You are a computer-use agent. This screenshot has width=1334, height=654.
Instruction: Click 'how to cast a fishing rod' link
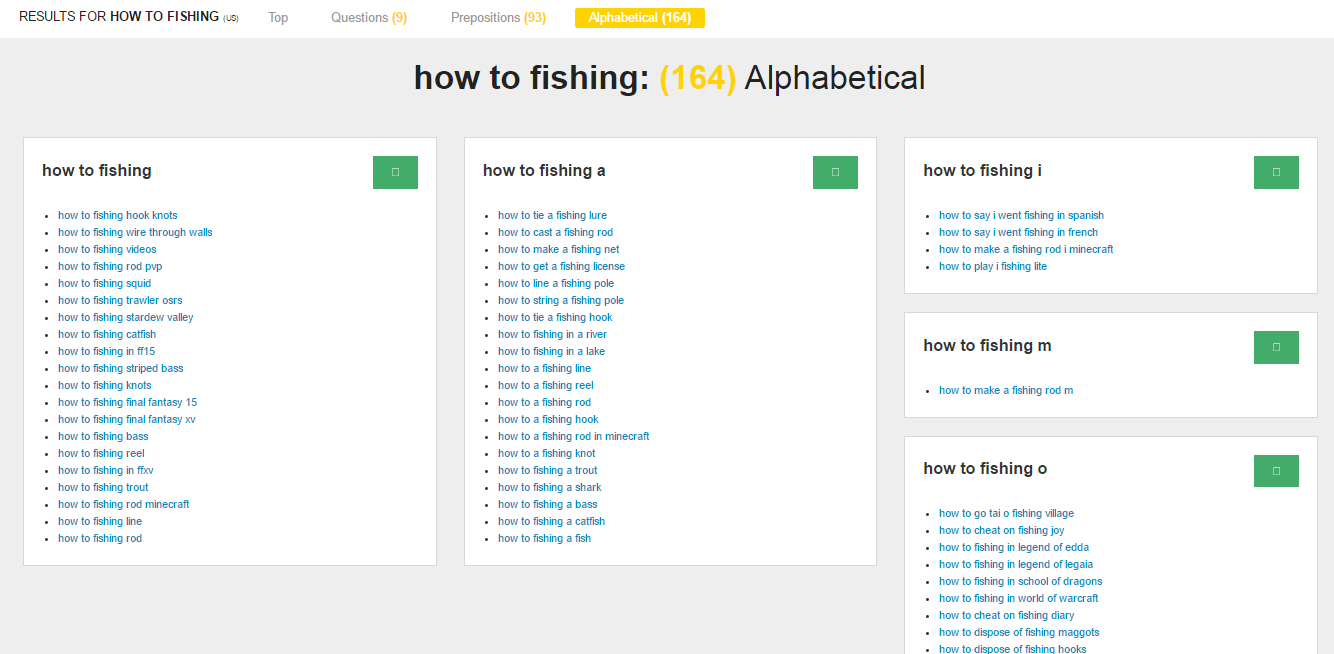[x=556, y=232]
